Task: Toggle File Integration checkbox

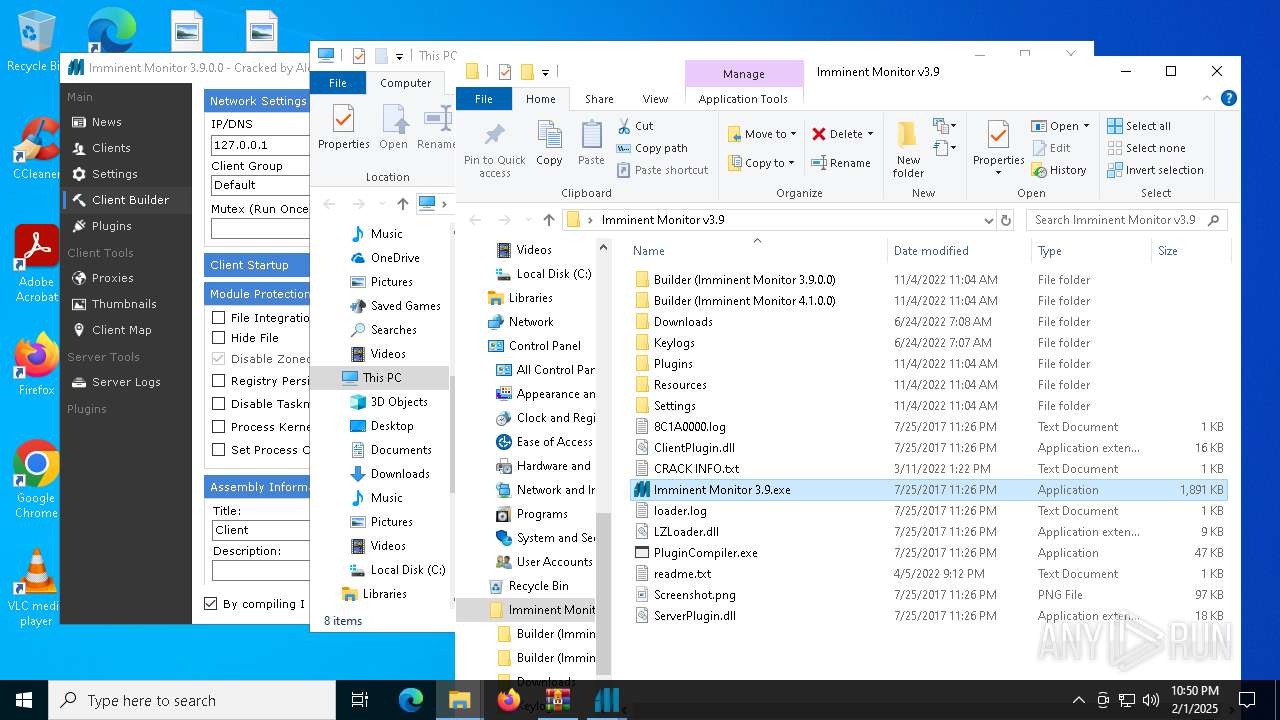Action: tap(218, 317)
